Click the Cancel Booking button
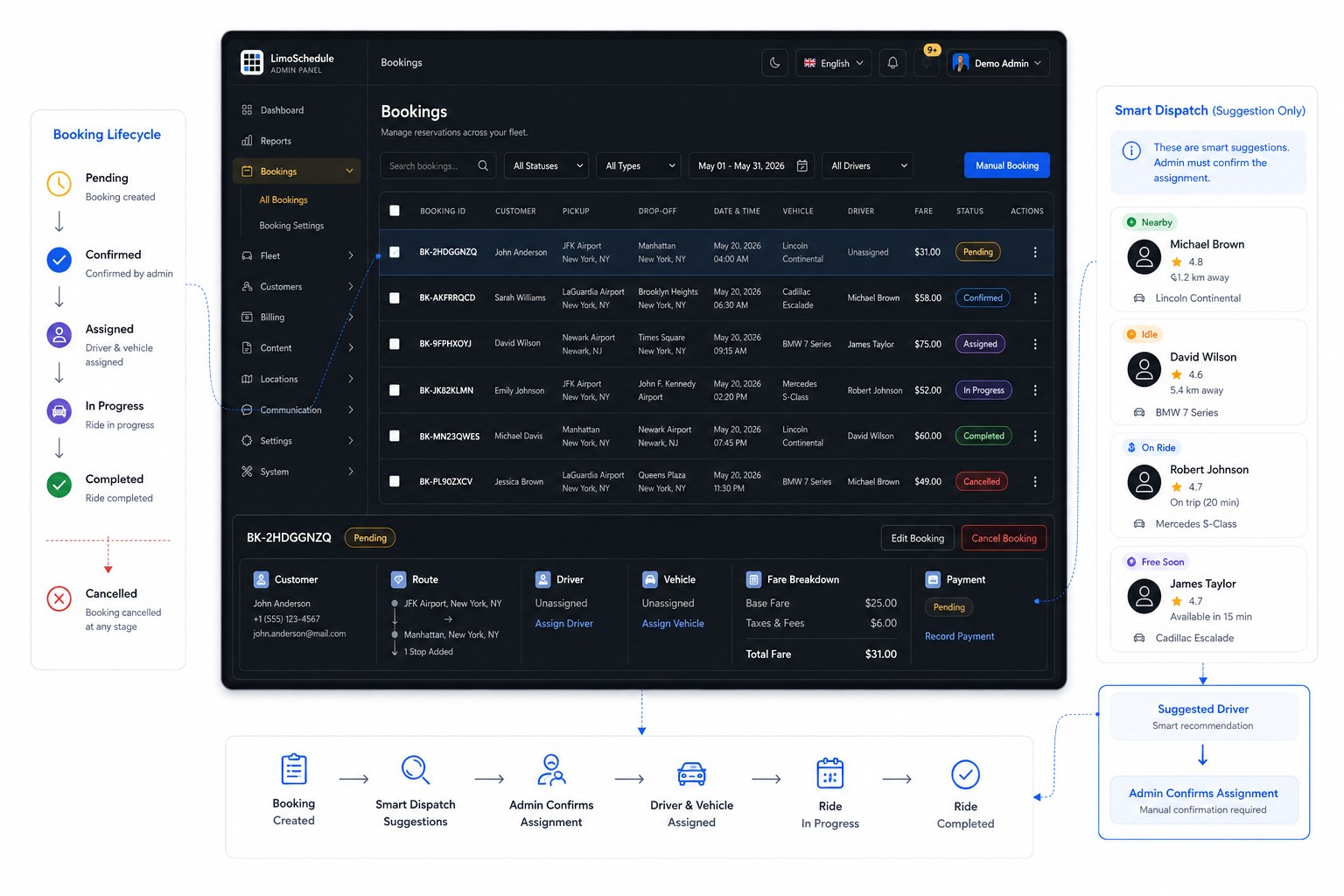 click(x=1004, y=538)
